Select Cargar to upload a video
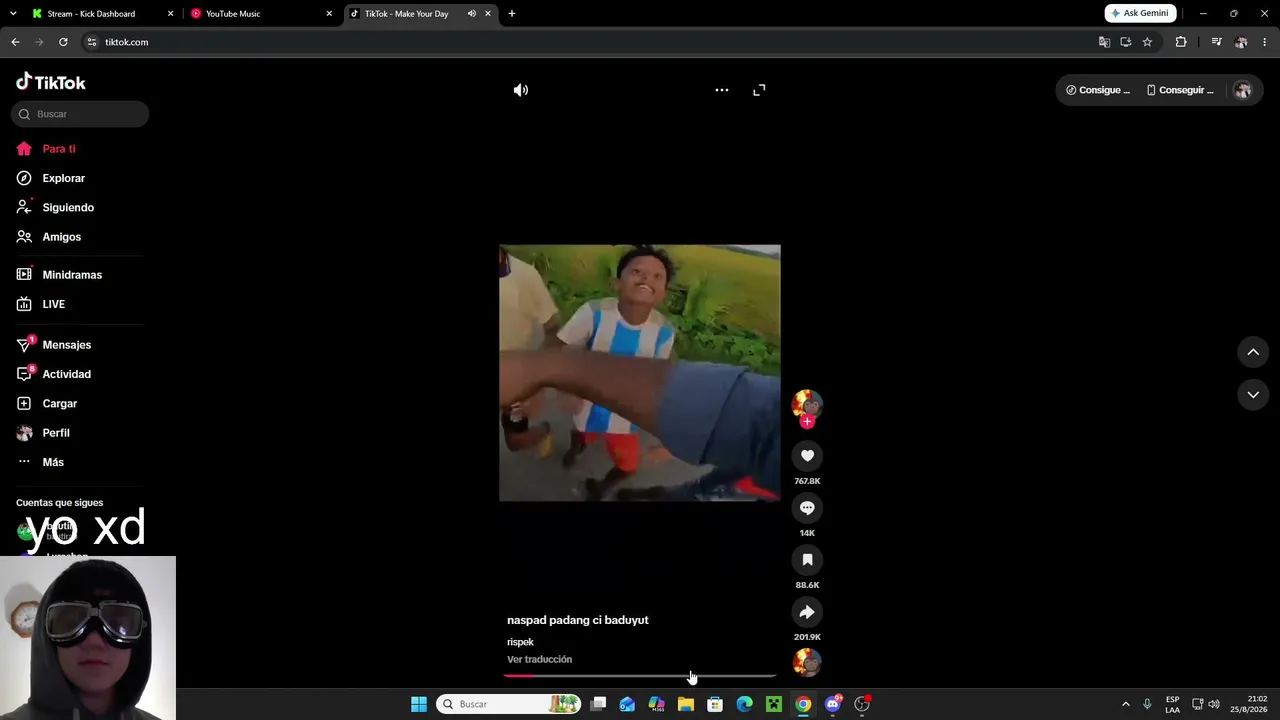 pyautogui.click(x=60, y=403)
